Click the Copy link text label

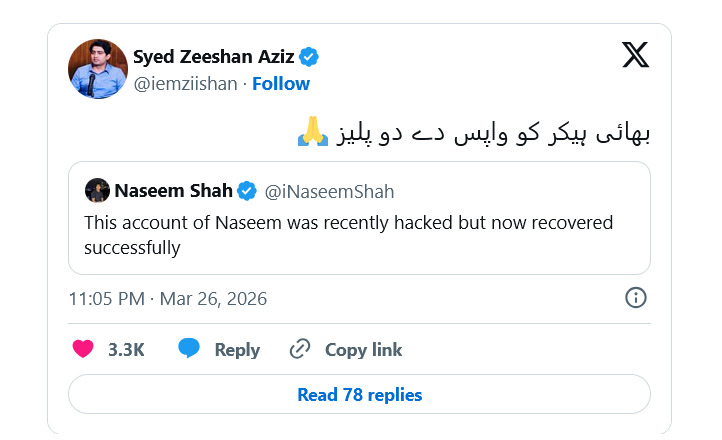(x=363, y=349)
